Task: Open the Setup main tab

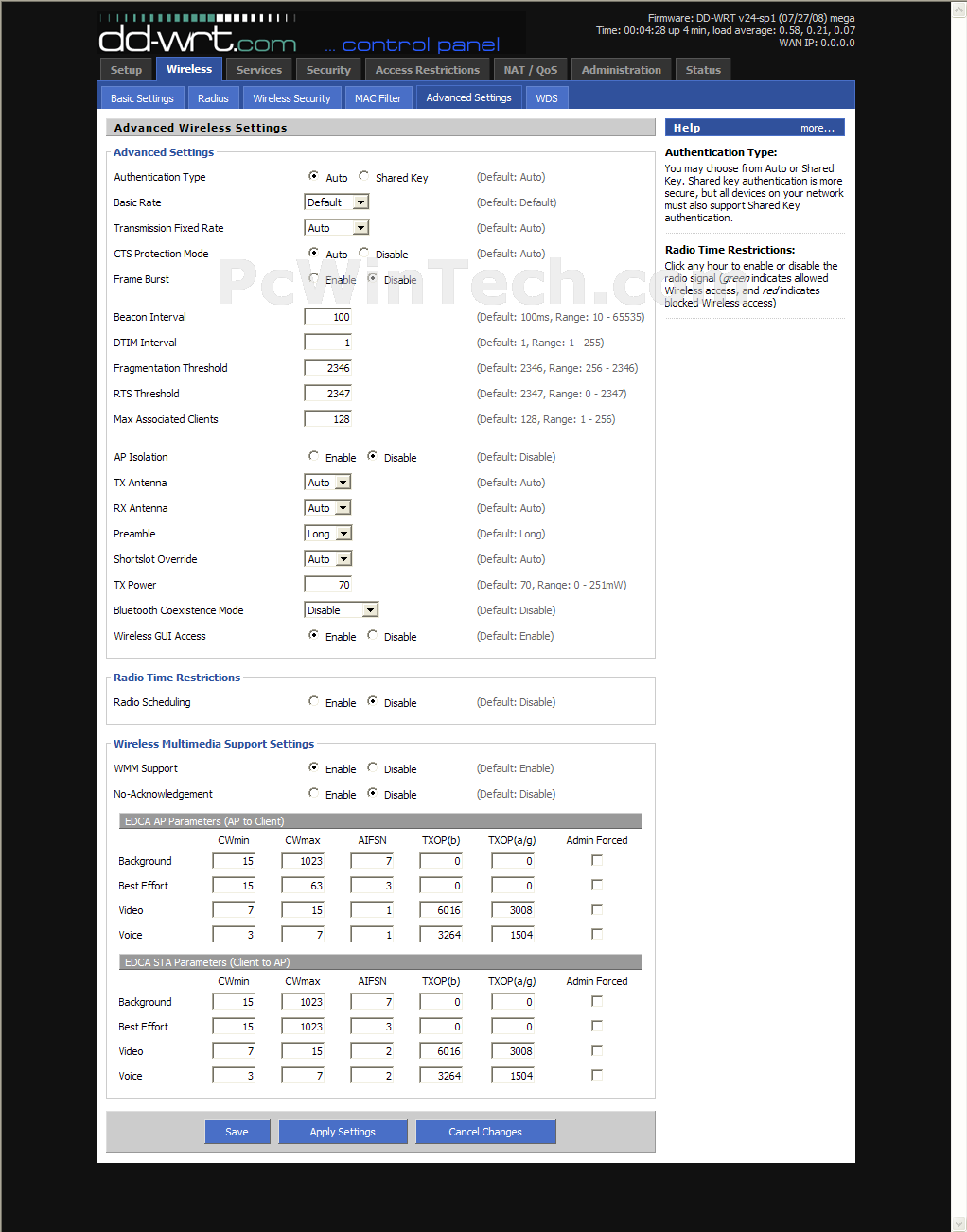Action: [x=126, y=70]
